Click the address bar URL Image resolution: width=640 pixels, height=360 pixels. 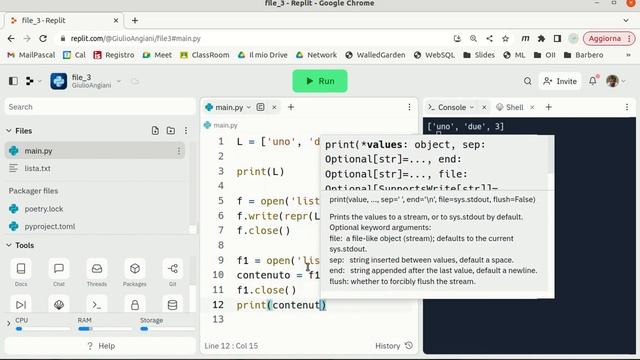pyautogui.click(x=136, y=38)
